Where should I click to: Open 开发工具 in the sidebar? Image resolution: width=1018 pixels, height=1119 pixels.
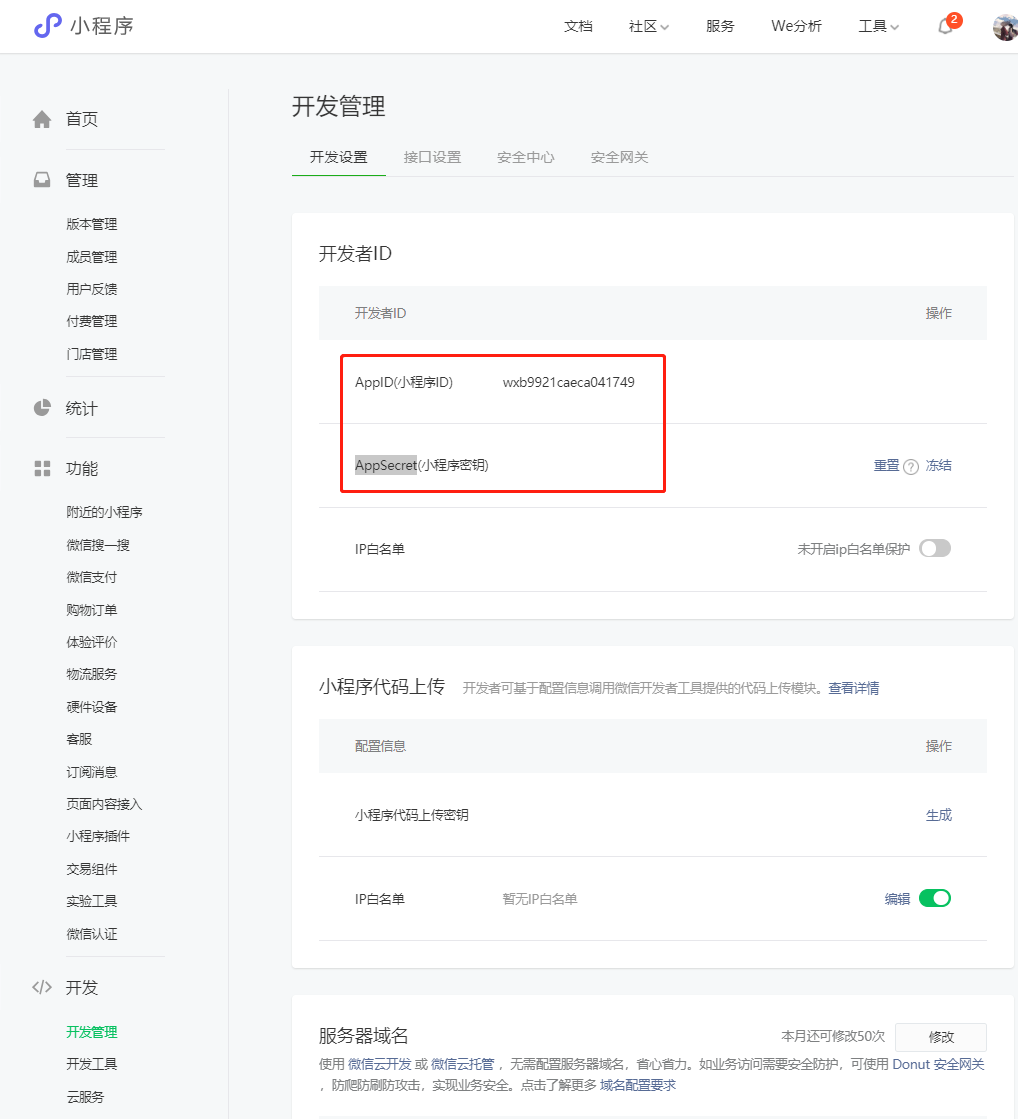click(91, 1064)
